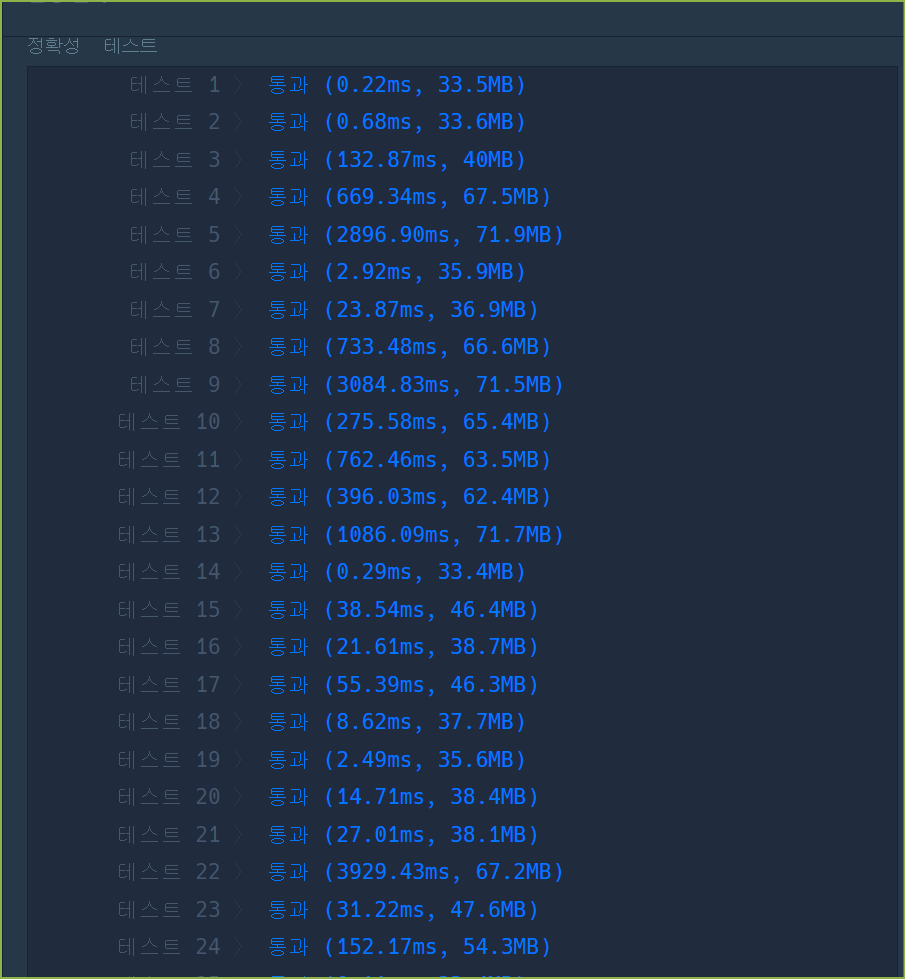This screenshot has height=979, width=905.
Task: Click the 통과 status of 테스트 5
Action: tap(289, 235)
